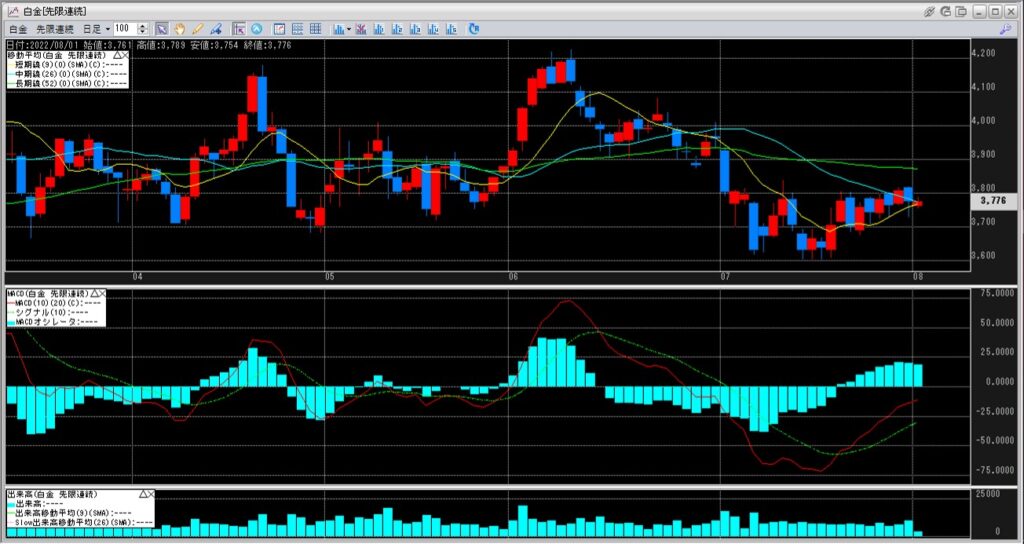Screen dimensions: 1024x544
Task: Switch to grid split chart layout
Action: (x=315, y=29)
